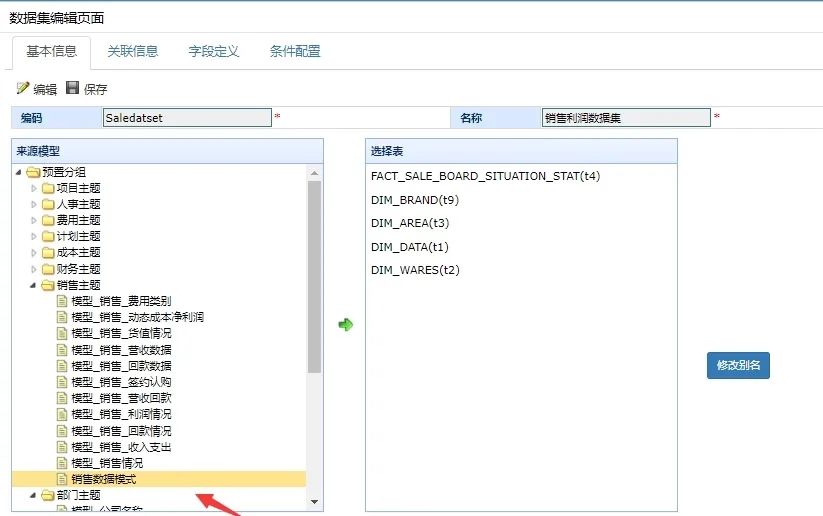Expand the 成本主题 node
The width and height of the screenshot is (823, 516).
34,253
